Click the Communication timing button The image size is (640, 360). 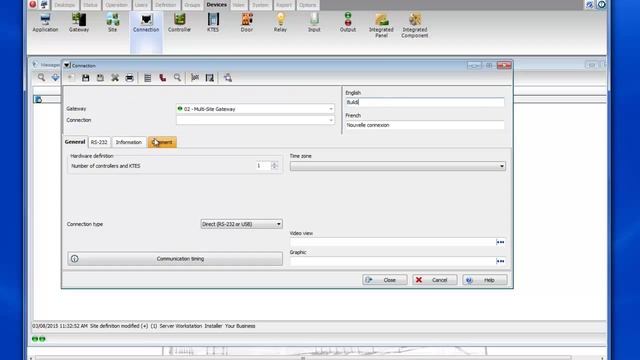click(175, 259)
